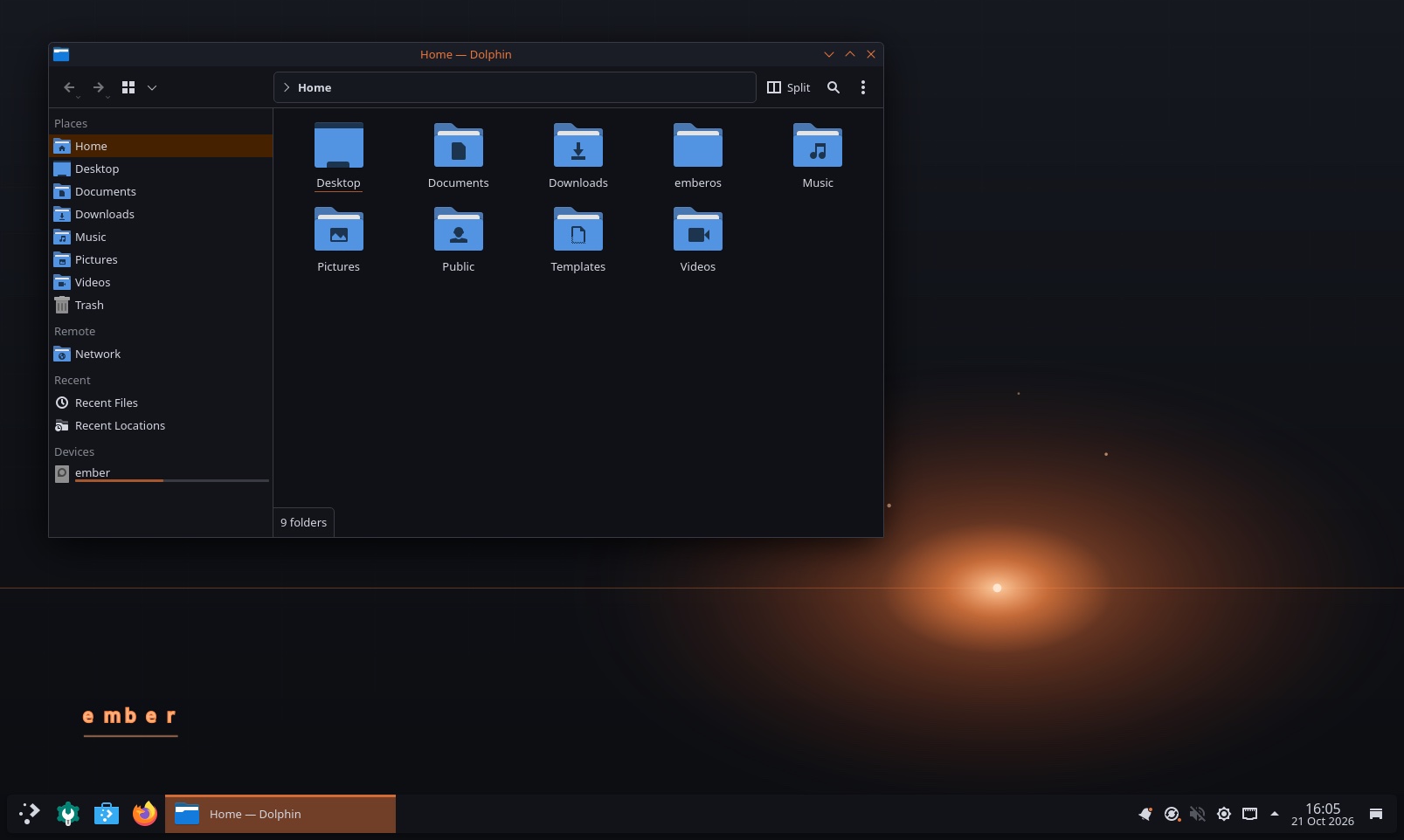Select Home in Places panel
The image size is (1404, 840).
(161, 146)
